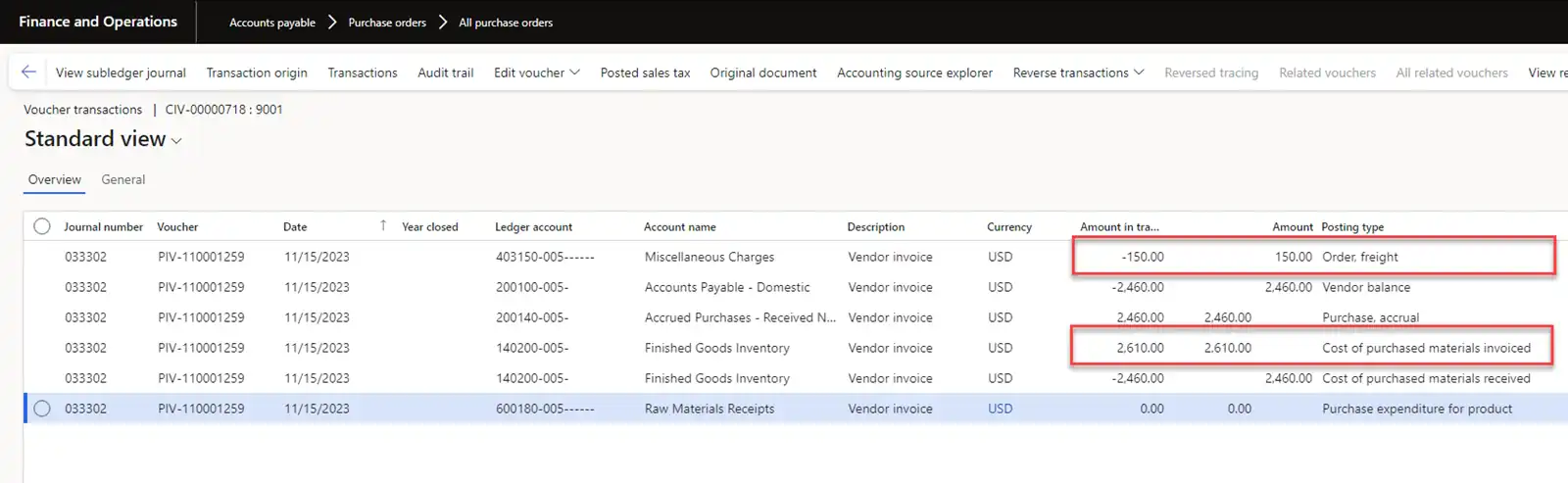
Task: Switch to the Overview tab
Action: tap(54, 179)
